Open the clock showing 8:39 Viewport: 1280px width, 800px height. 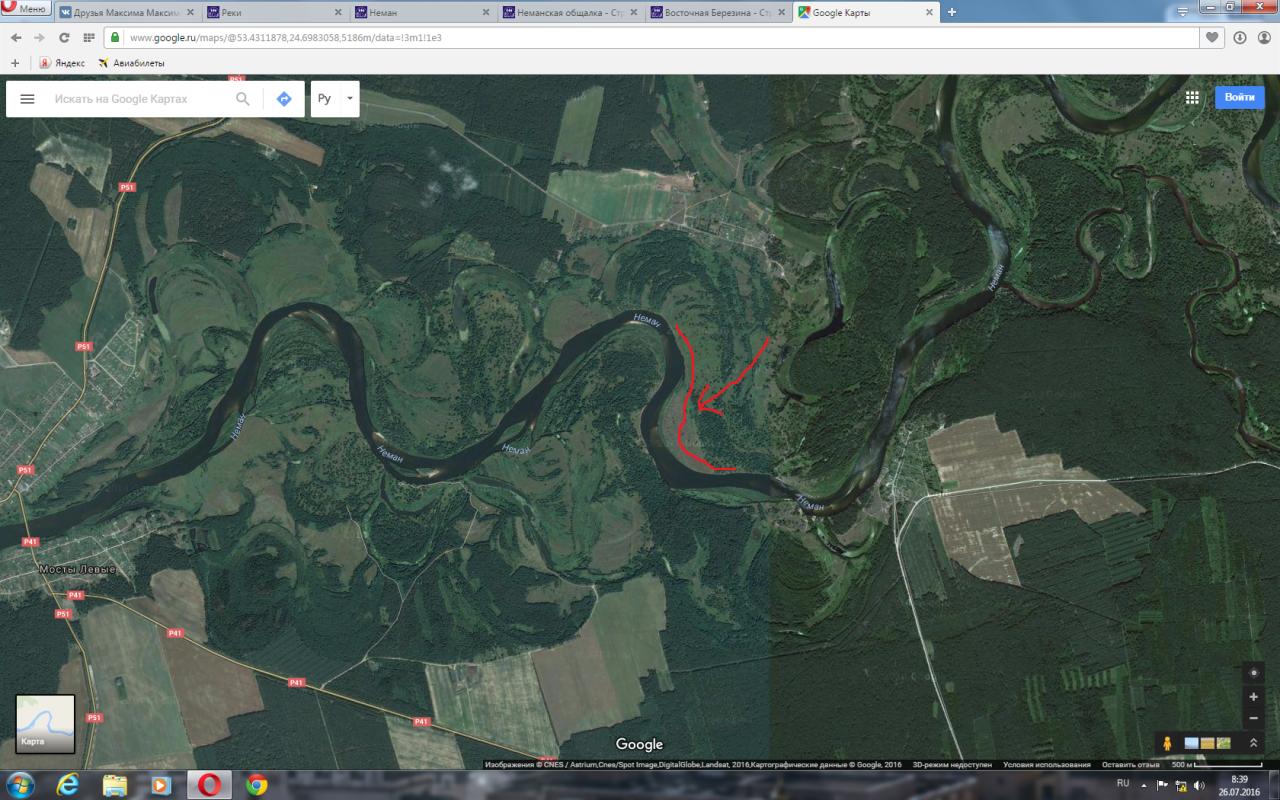tap(1239, 785)
